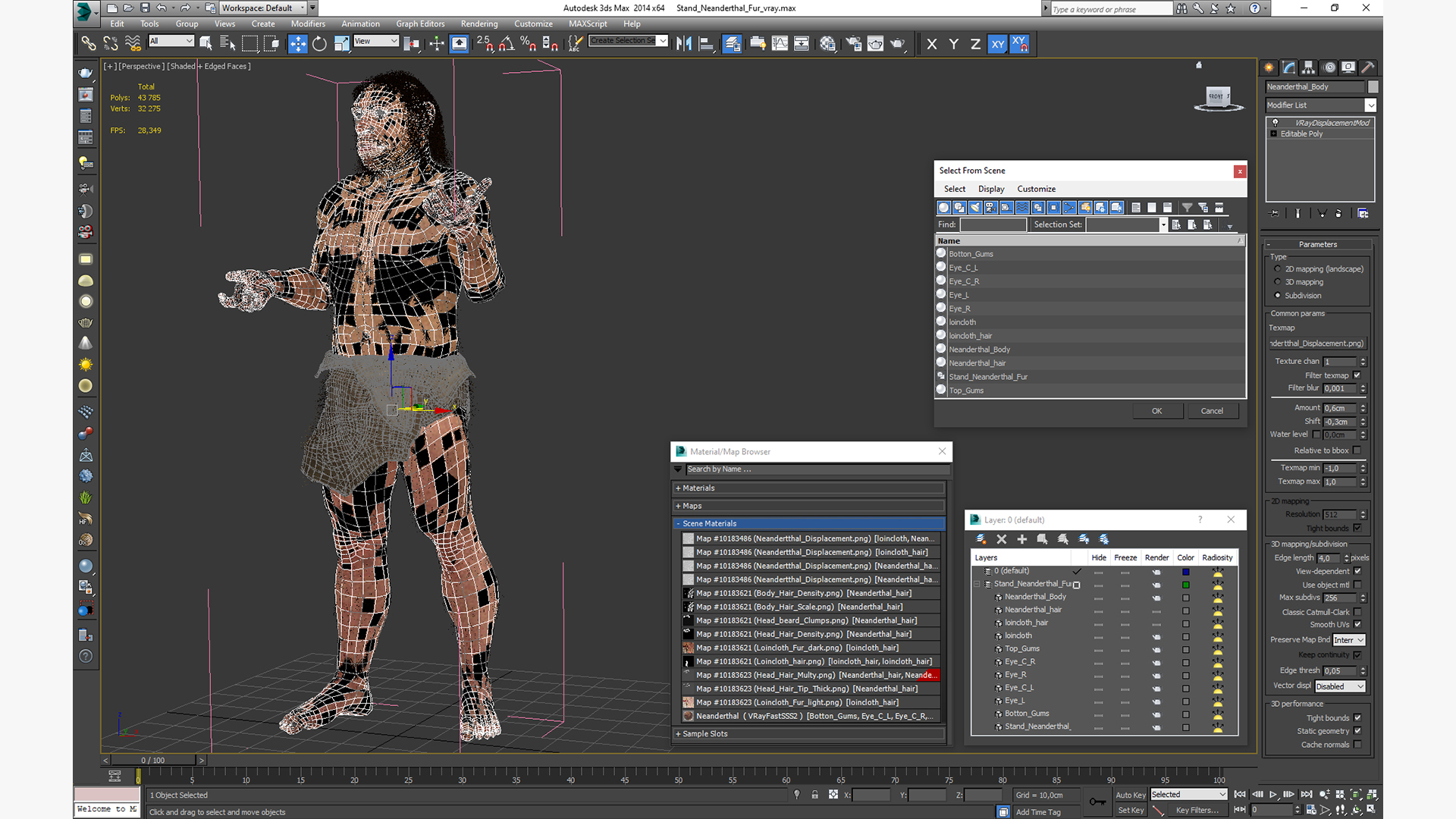Screen dimensions: 1456x819
Task: Expand Materials group in Material/Map Browser
Action: (x=810, y=488)
